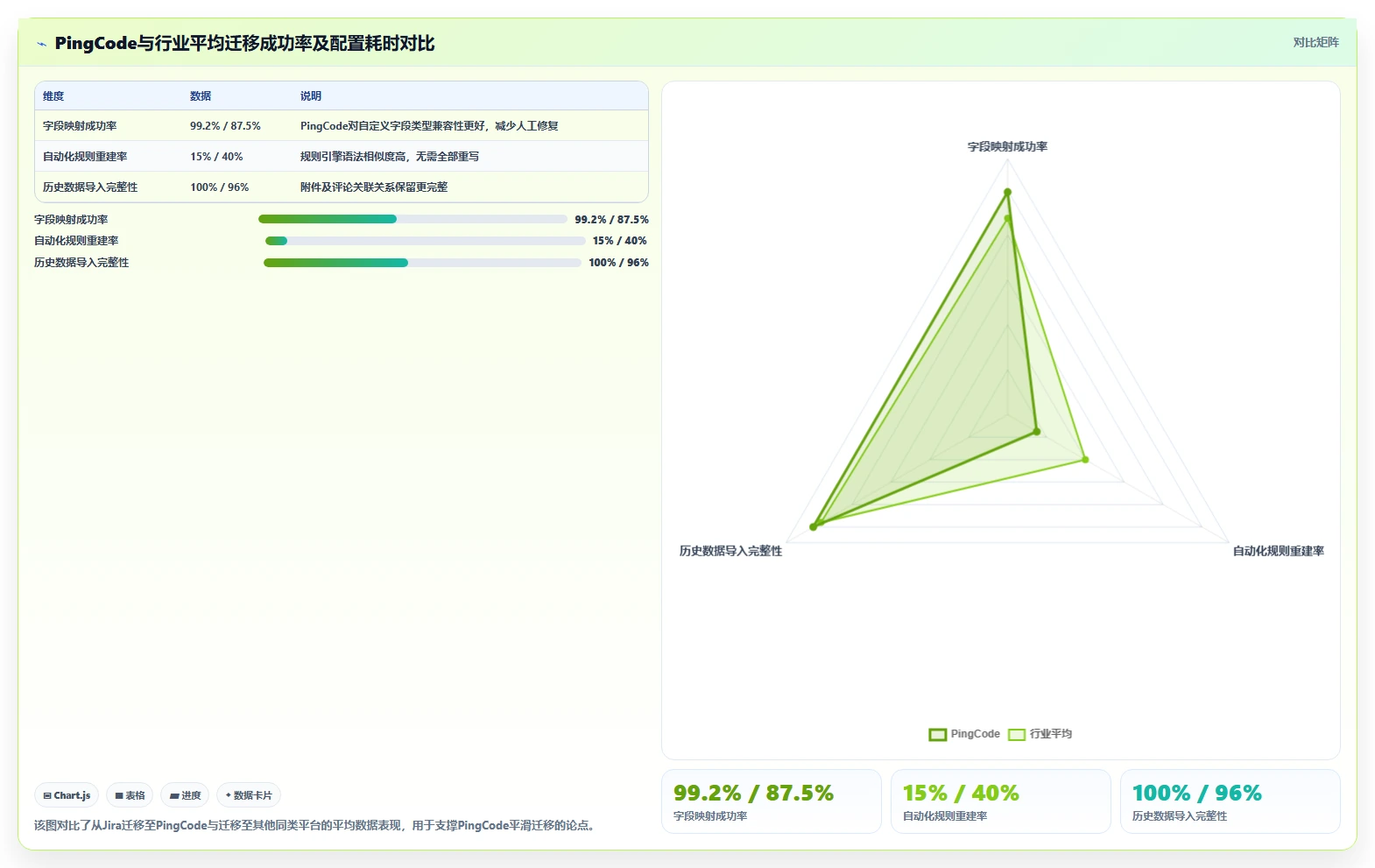Viewport: 1375px width, 868px height.
Task: Click the 100% / 96% data card
Action: [x=1230, y=801]
